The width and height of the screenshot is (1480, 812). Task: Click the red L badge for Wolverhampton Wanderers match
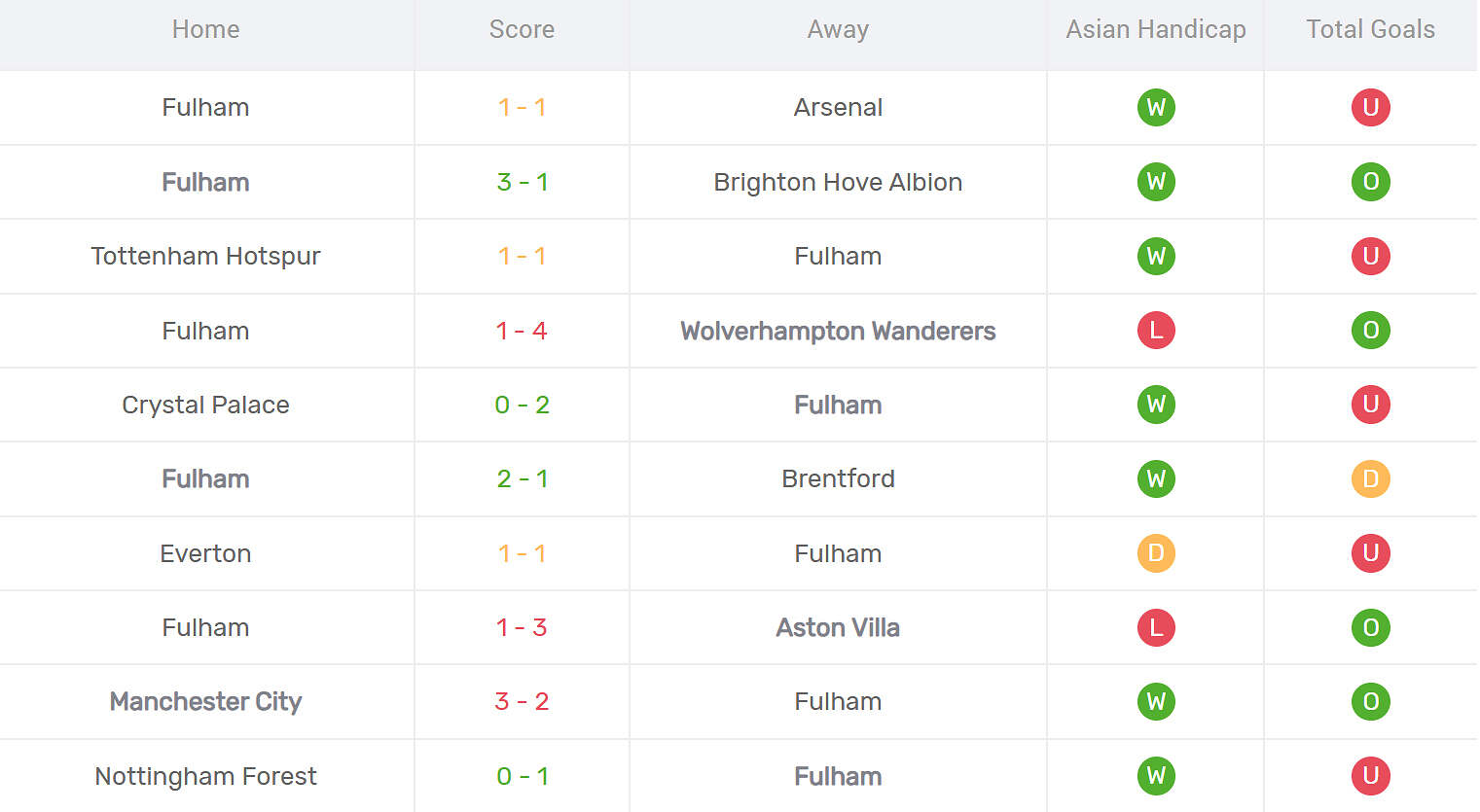pos(1156,331)
